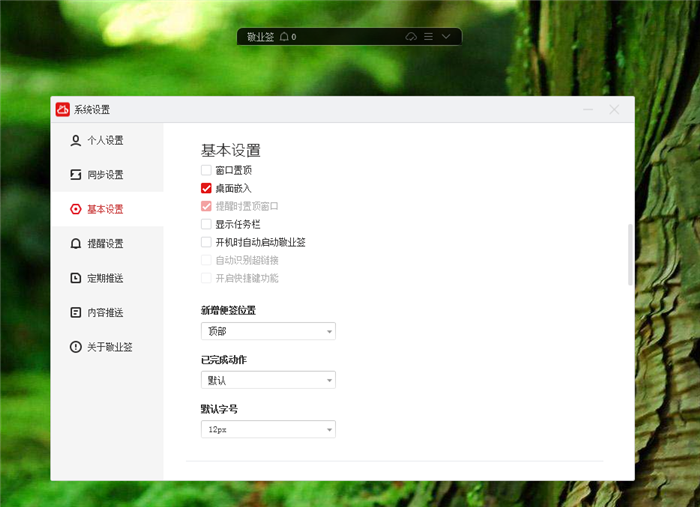The image size is (700, 507).
Task: Open 关于敬业签 section
Action: [x=107, y=347]
